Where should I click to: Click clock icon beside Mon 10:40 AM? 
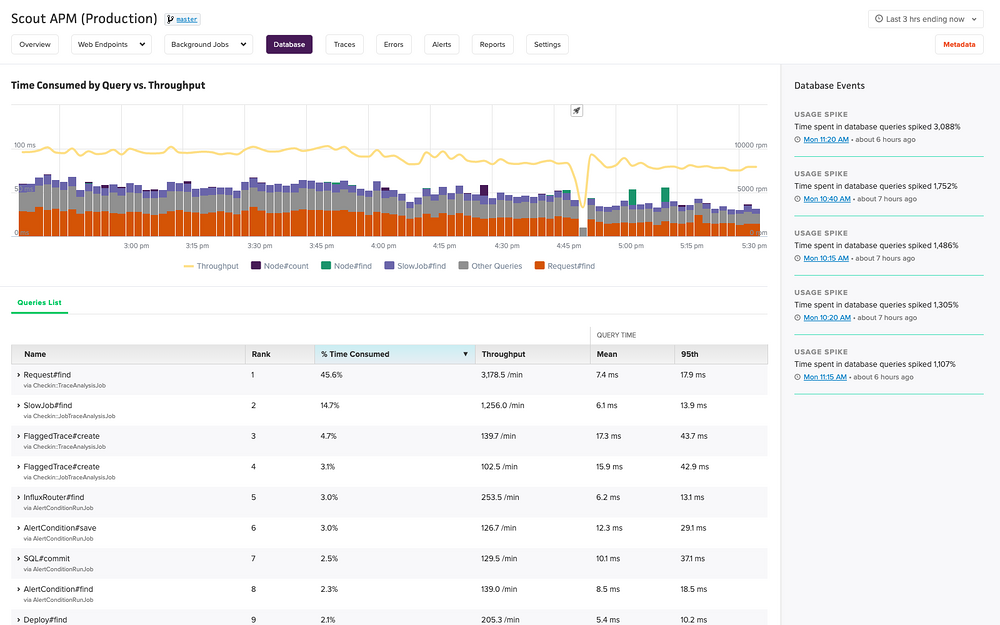coord(797,199)
